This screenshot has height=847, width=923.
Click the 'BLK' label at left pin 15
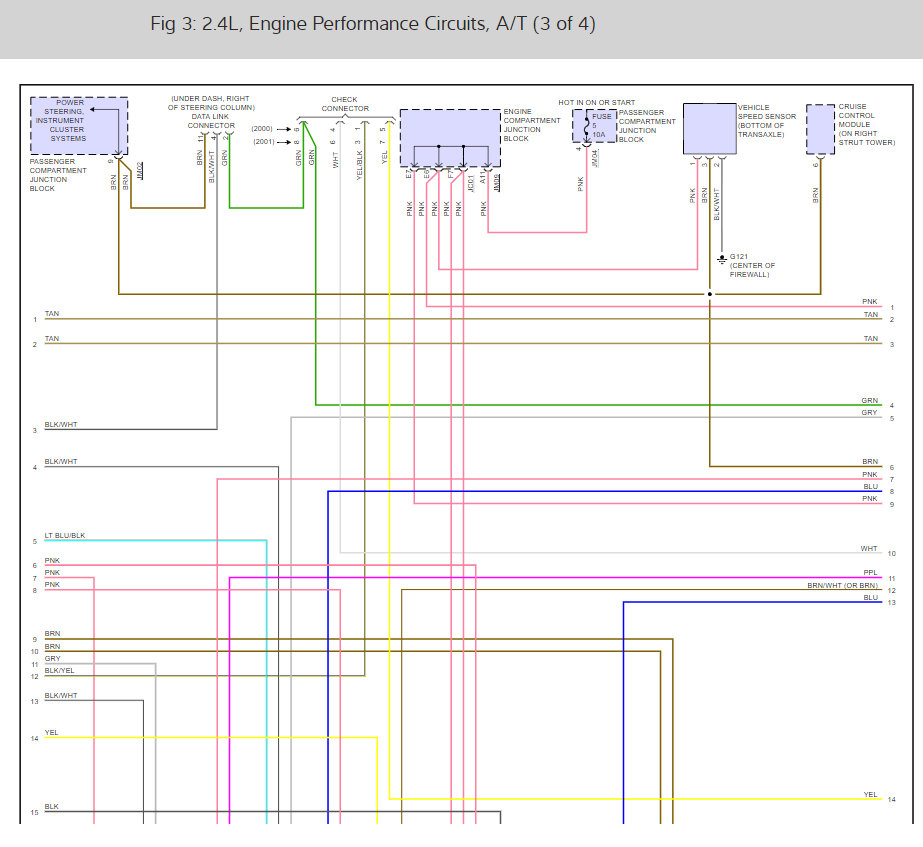(x=51, y=807)
